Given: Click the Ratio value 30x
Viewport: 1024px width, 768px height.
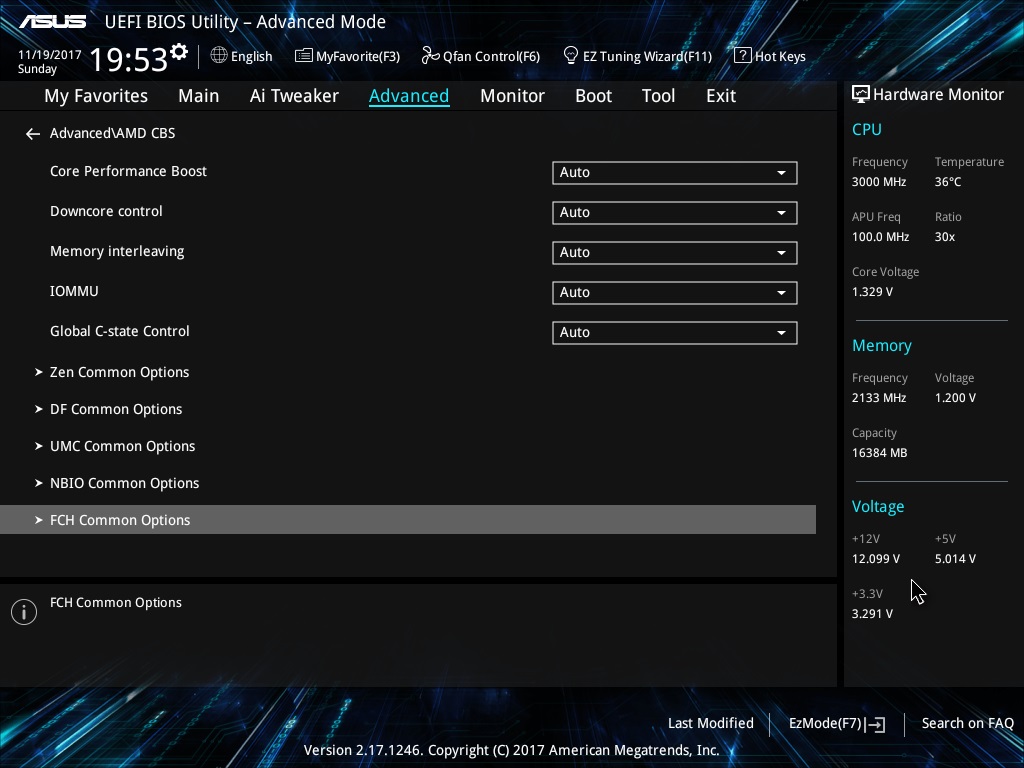Looking at the screenshot, I should [944, 237].
